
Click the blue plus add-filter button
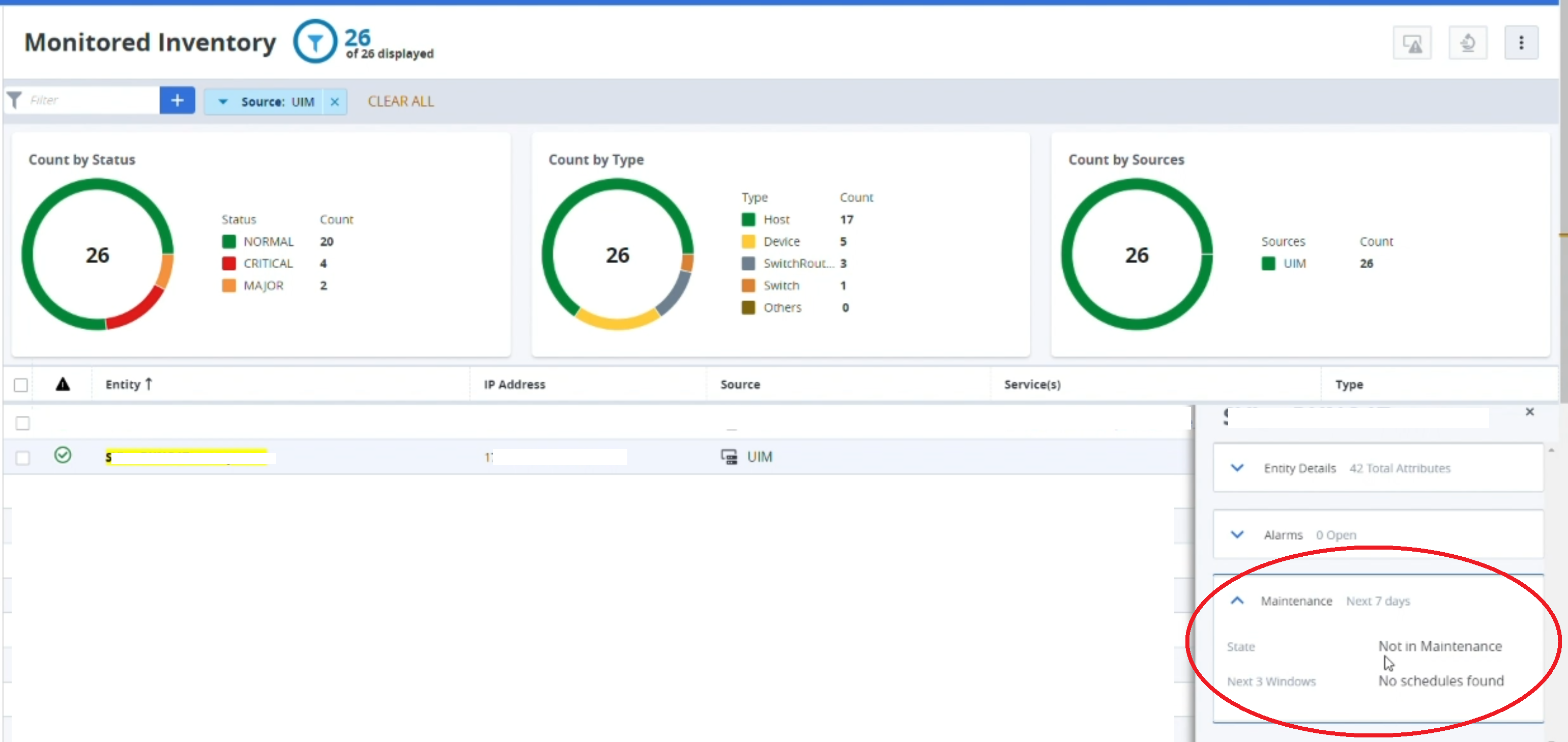point(177,100)
